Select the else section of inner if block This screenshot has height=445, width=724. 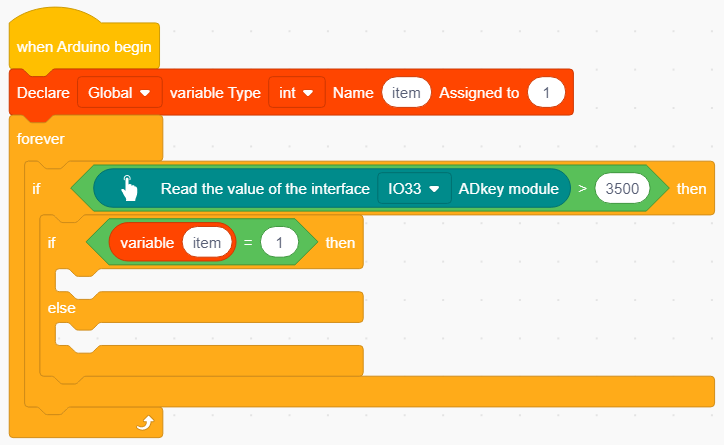tap(61, 308)
